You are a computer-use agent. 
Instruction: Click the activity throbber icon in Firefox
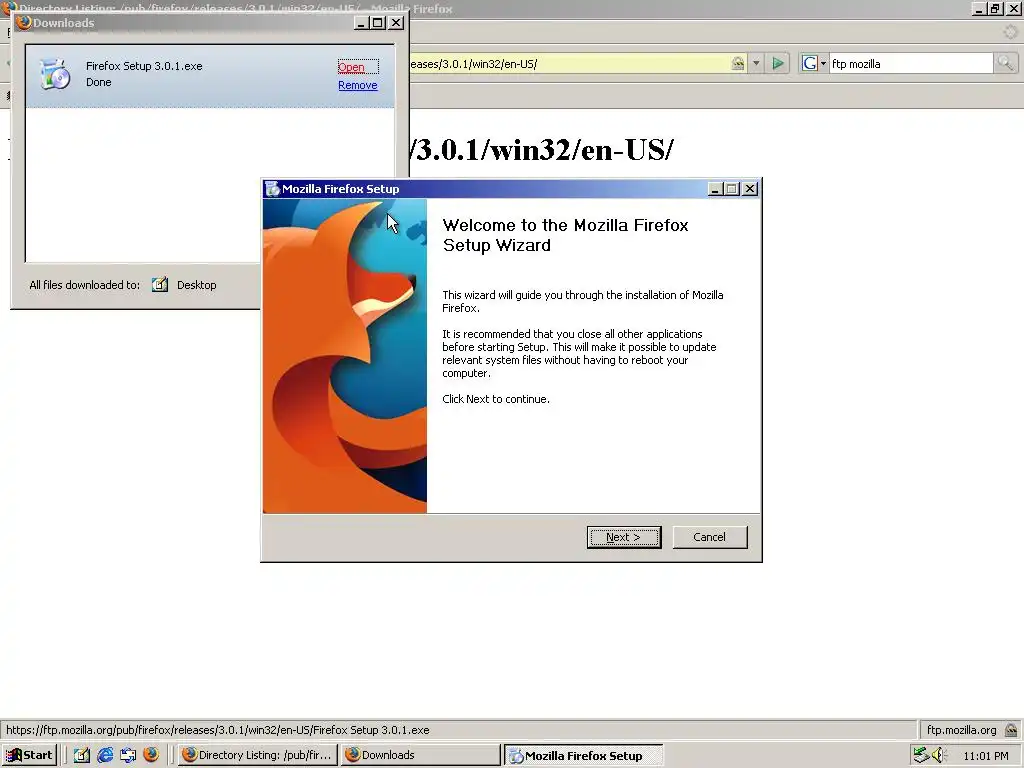1010,31
